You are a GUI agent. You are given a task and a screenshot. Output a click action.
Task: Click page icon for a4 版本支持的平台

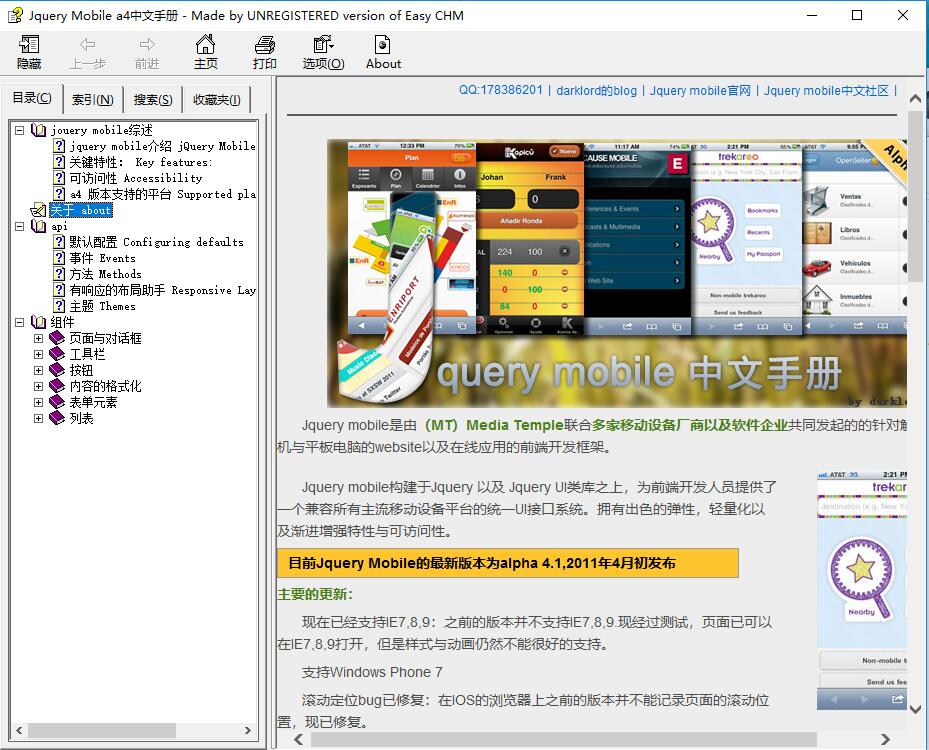59,194
